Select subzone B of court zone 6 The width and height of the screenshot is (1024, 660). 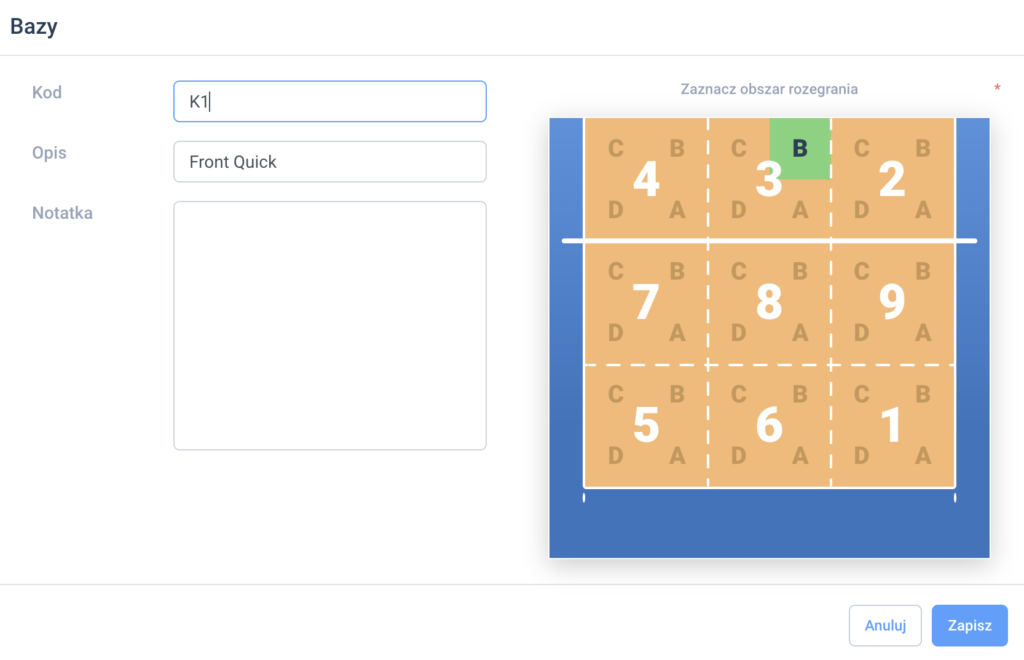(799, 395)
